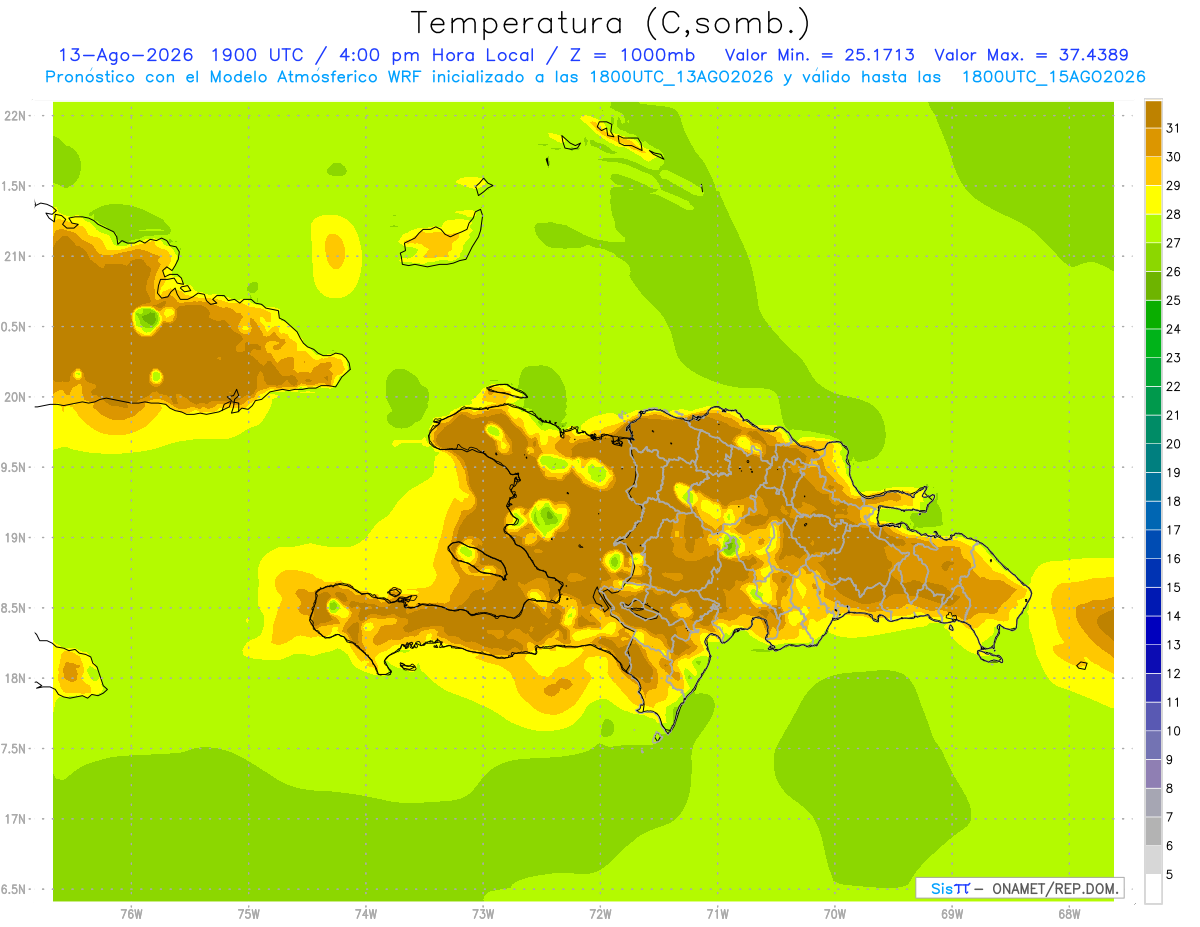Click the blue "Sis" logo text
Image resolution: width=1200 pixels, height=927 pixels.
click(941, 888)
